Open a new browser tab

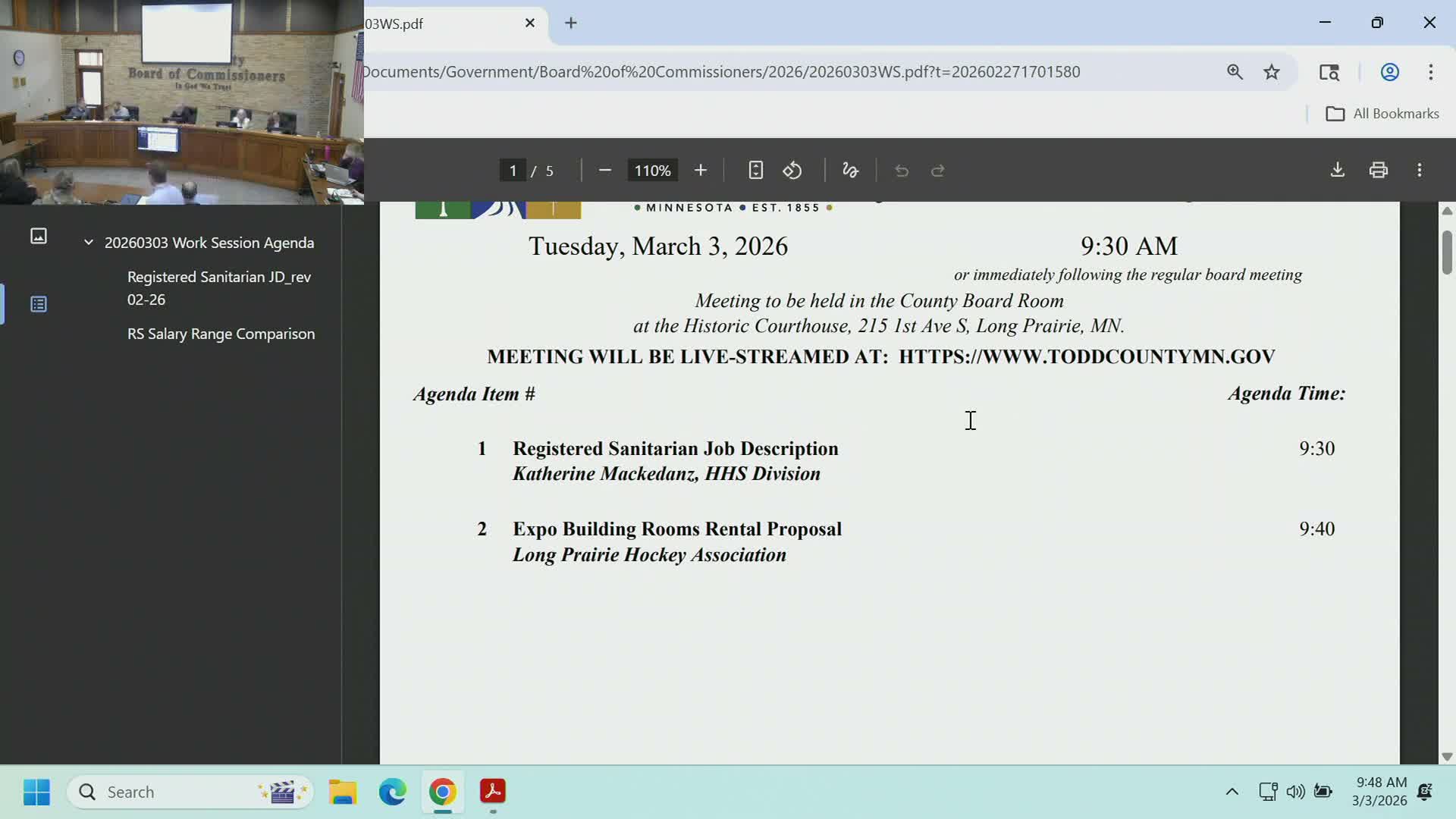[x=571, y=24]
